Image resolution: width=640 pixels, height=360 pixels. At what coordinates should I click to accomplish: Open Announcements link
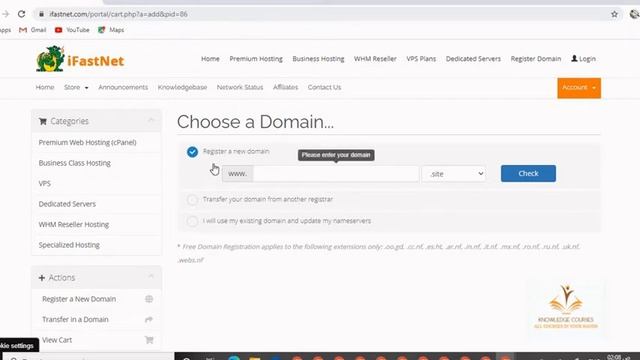click(123, 87)
